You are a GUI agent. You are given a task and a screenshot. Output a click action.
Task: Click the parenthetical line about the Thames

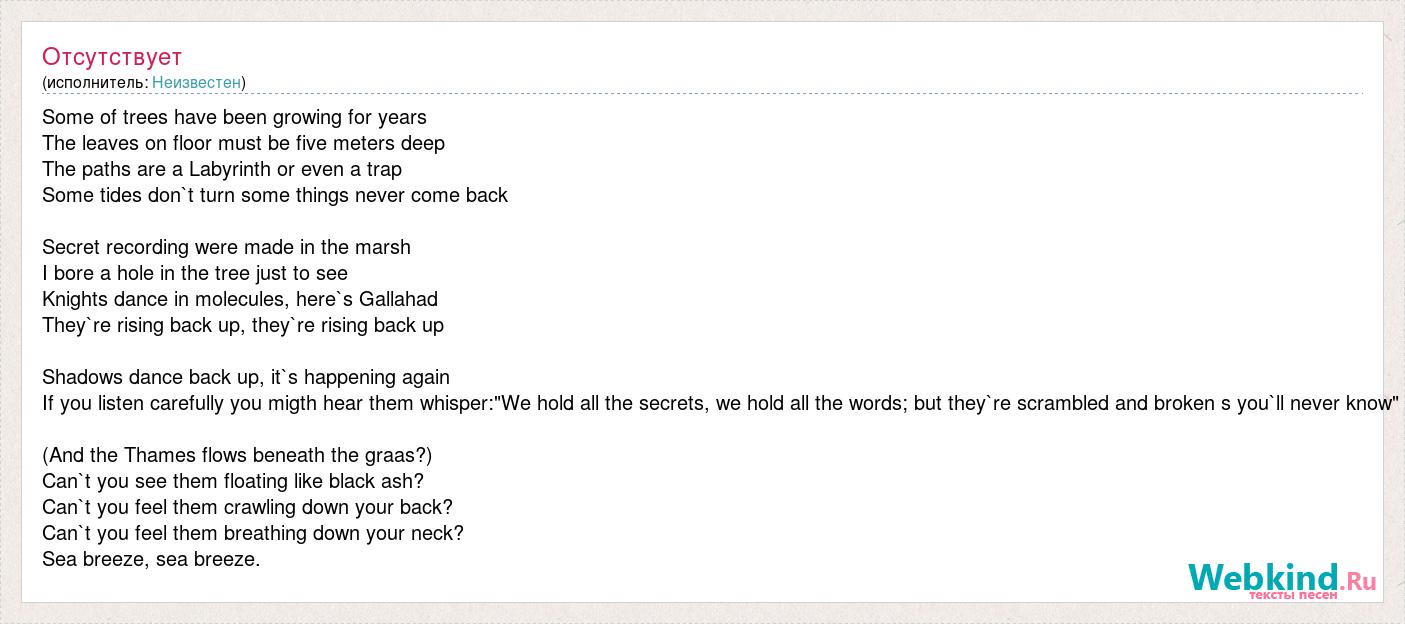pos(237,455)
